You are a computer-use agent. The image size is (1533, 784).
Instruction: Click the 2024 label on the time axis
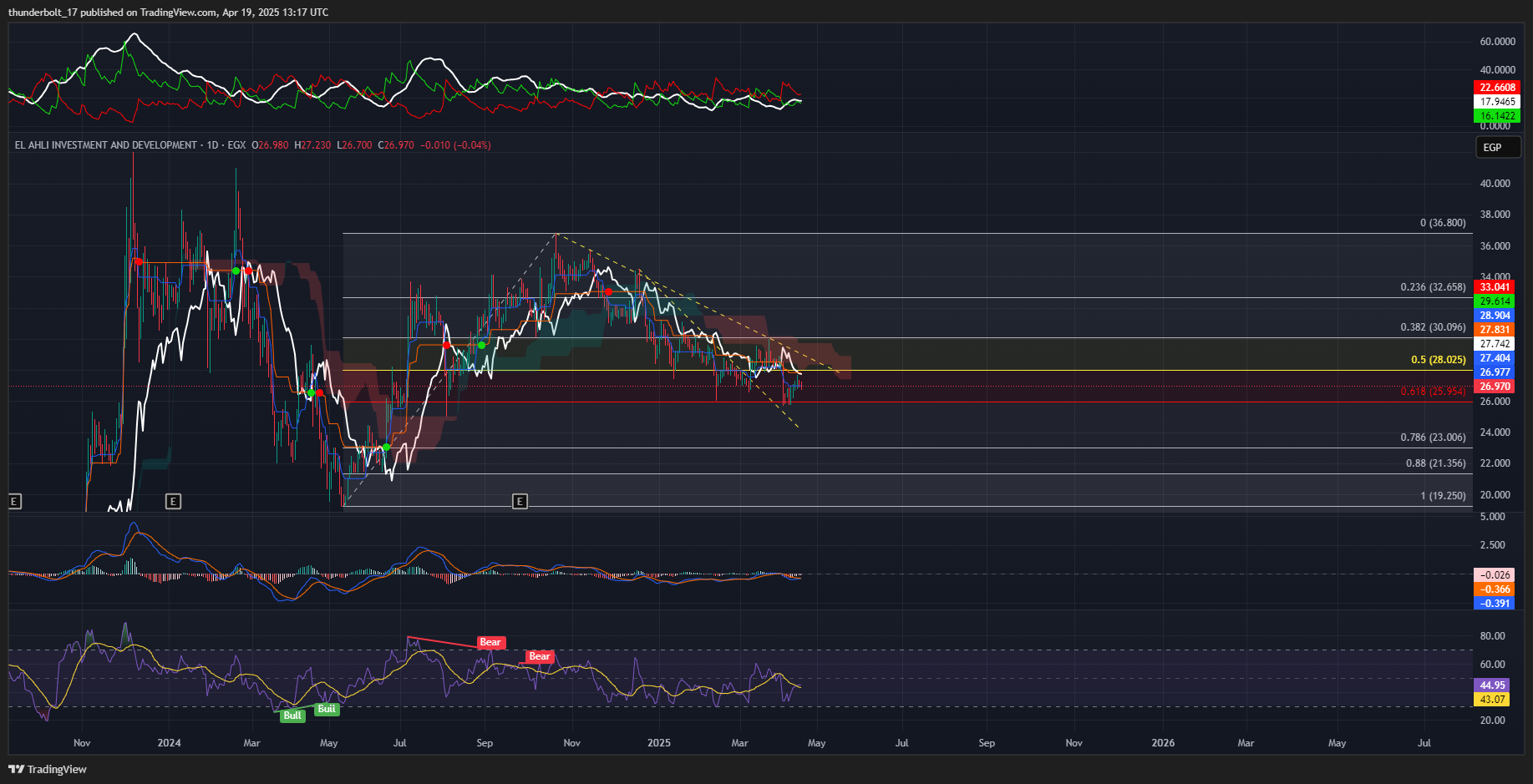[x=170, y=743]
